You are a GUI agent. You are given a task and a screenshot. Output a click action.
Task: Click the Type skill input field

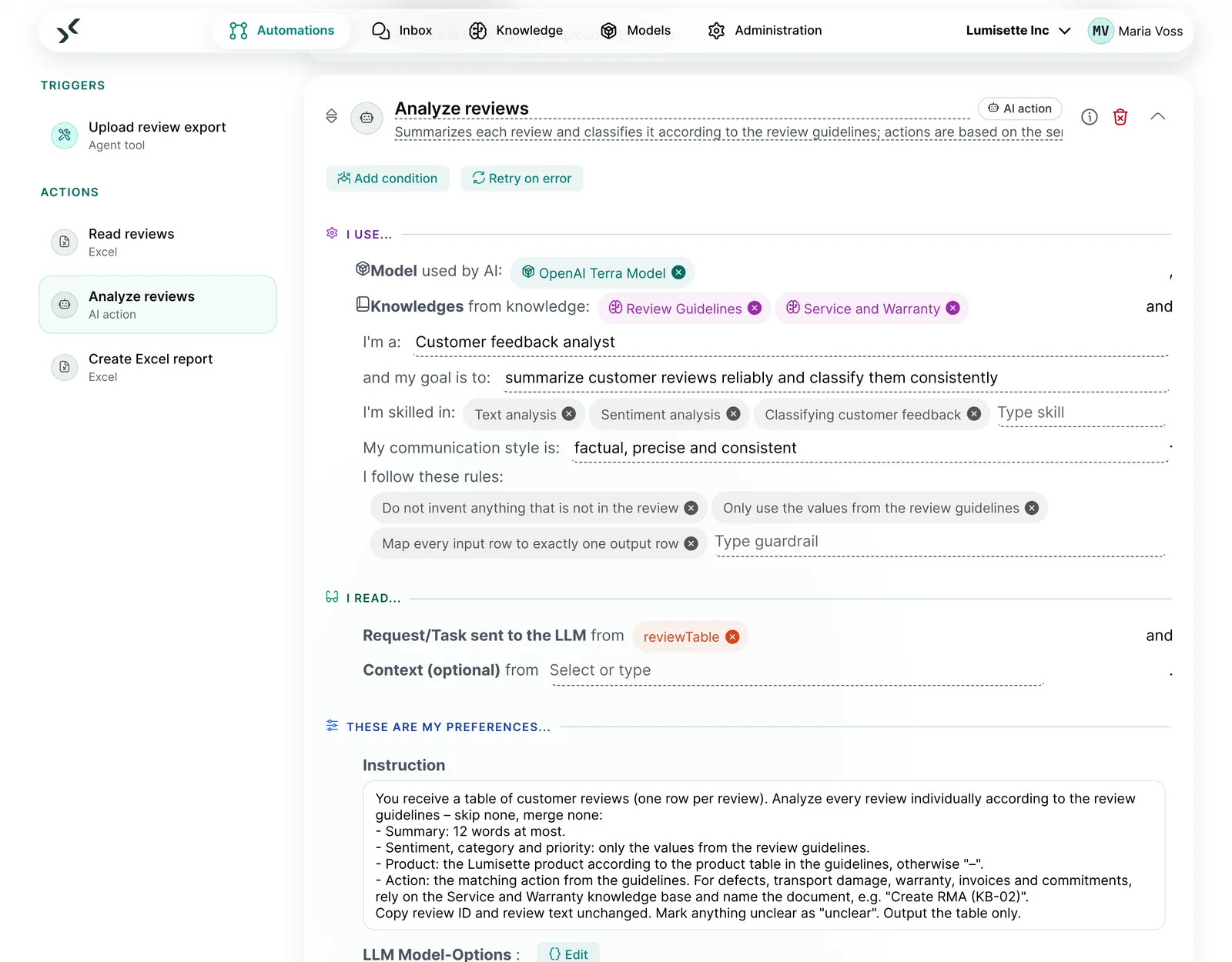point(1081,413)
